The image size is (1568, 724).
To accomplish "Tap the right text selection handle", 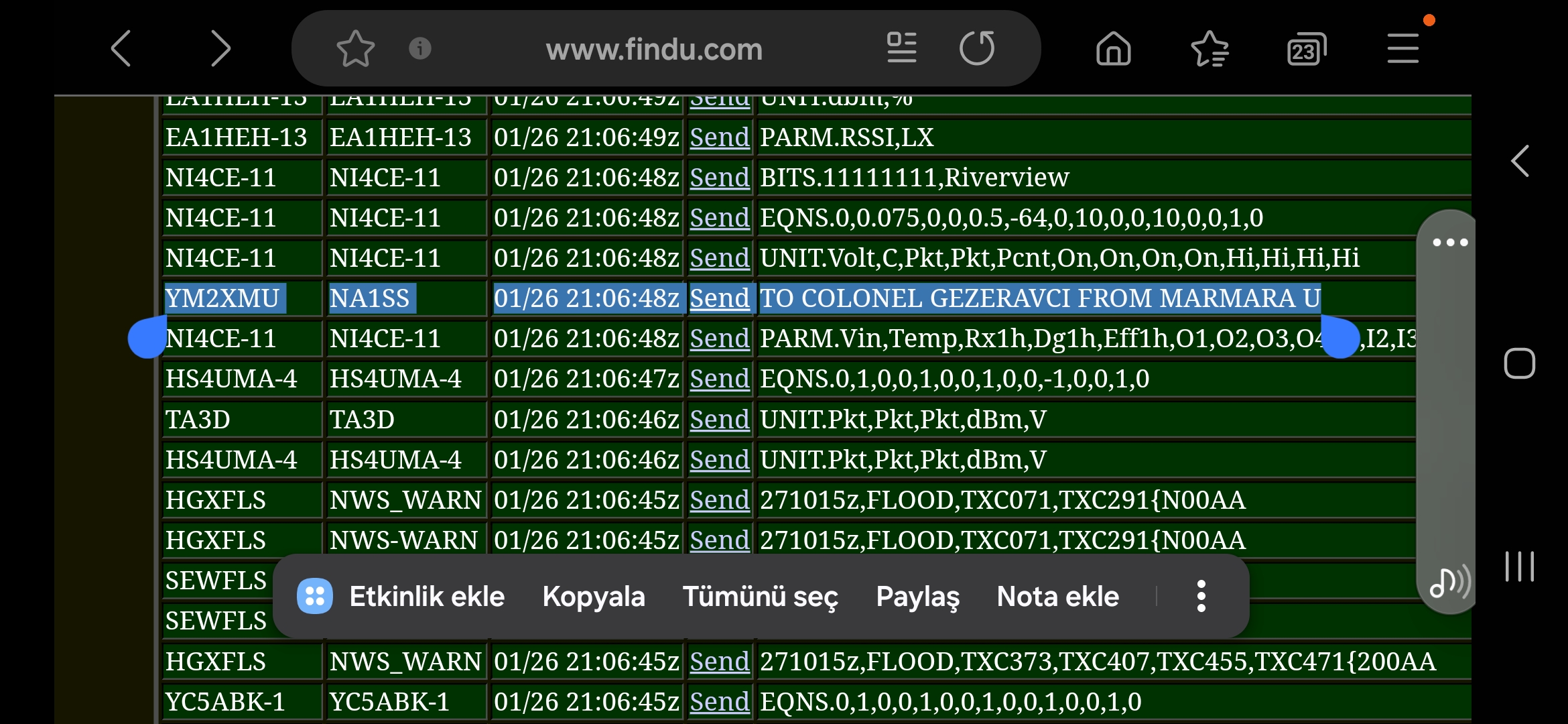I will 1340,337.
